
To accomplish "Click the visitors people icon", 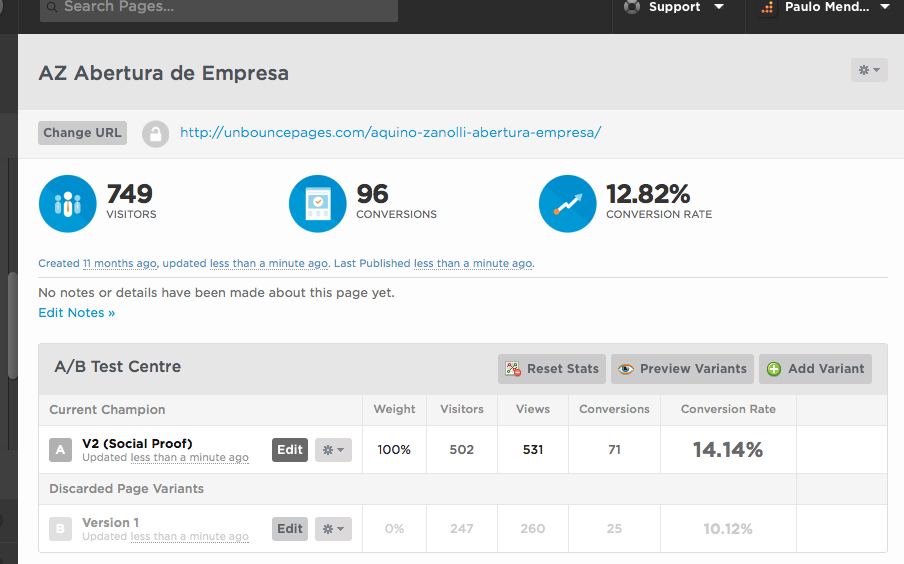I will point(67,204).
